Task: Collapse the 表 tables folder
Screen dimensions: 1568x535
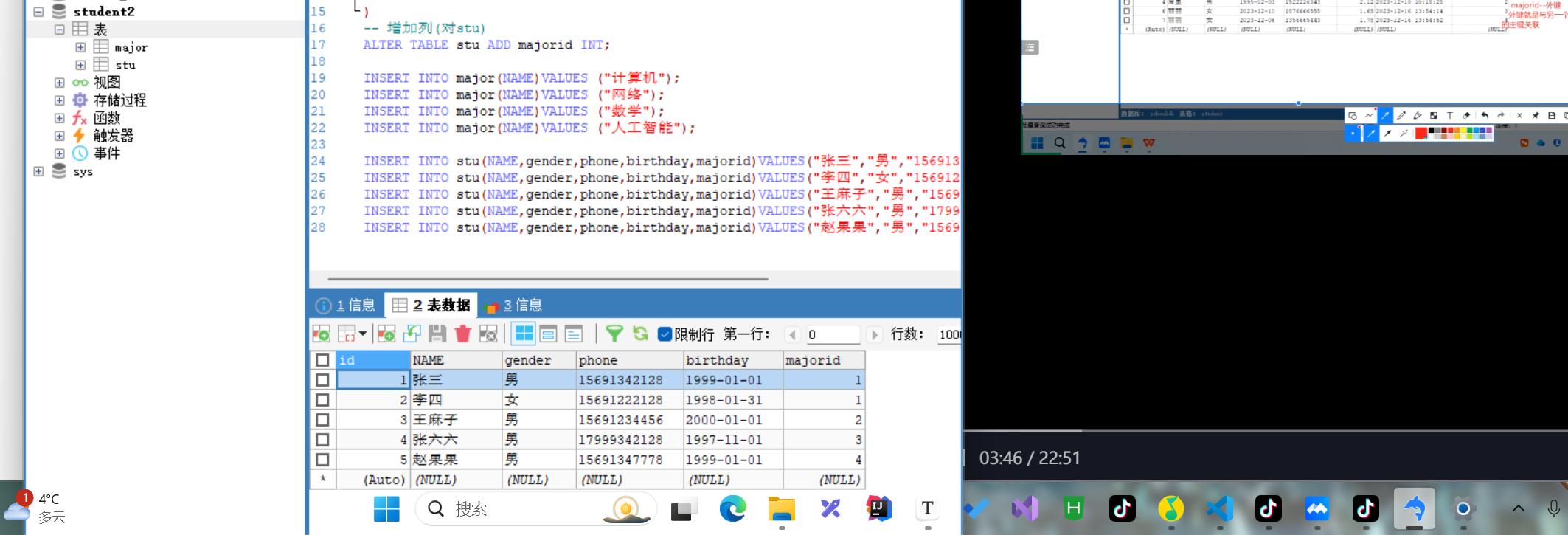Action: click(x=59, y=30)
